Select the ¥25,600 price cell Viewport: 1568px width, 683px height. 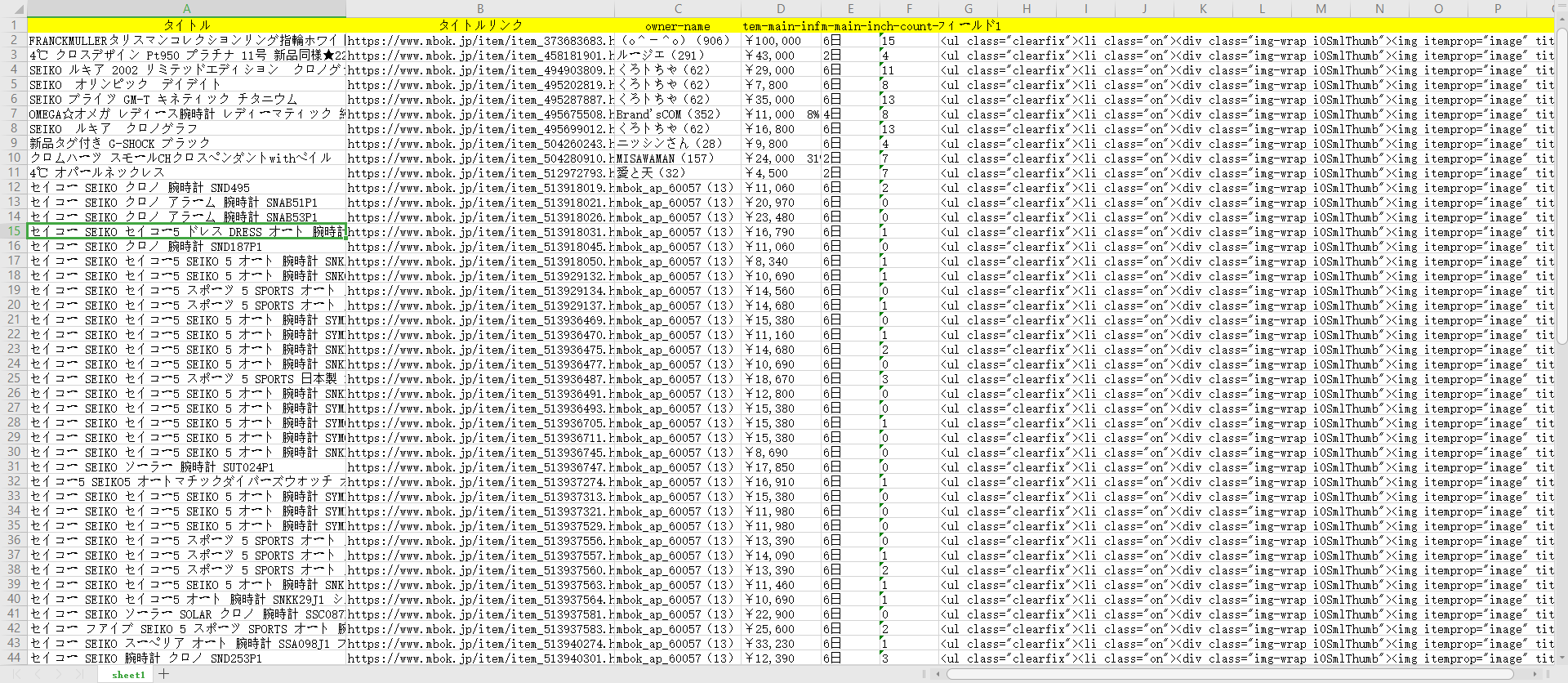pyautogui.click(x=781, y=628)
